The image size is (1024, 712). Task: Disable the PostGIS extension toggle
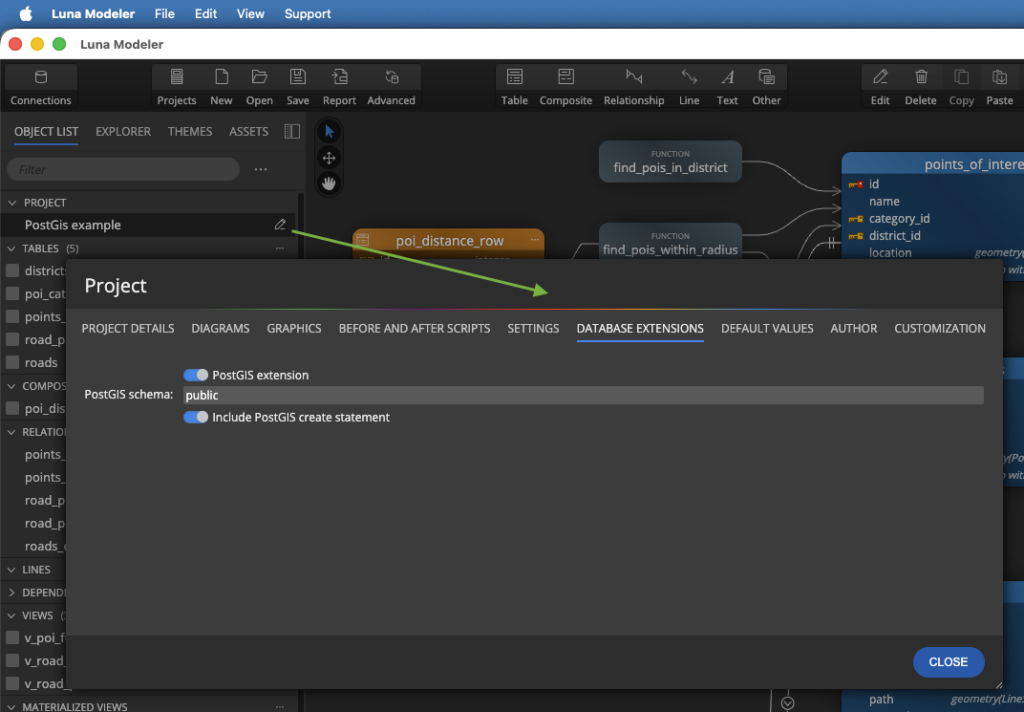pos(196,375)
